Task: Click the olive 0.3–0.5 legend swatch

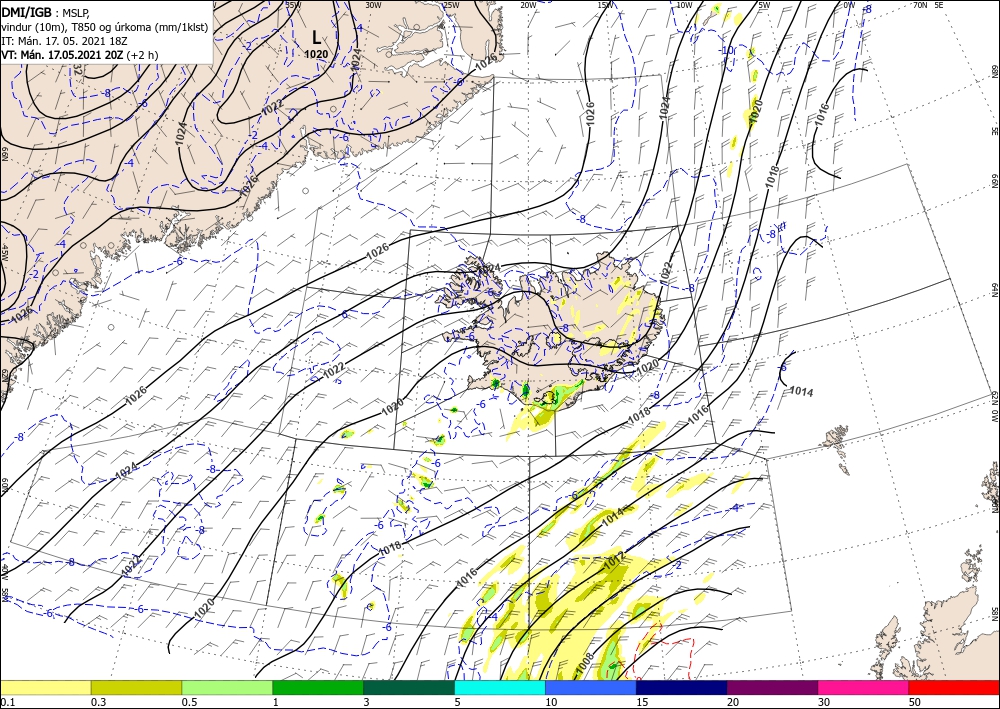Action: [x=136, y=687]
